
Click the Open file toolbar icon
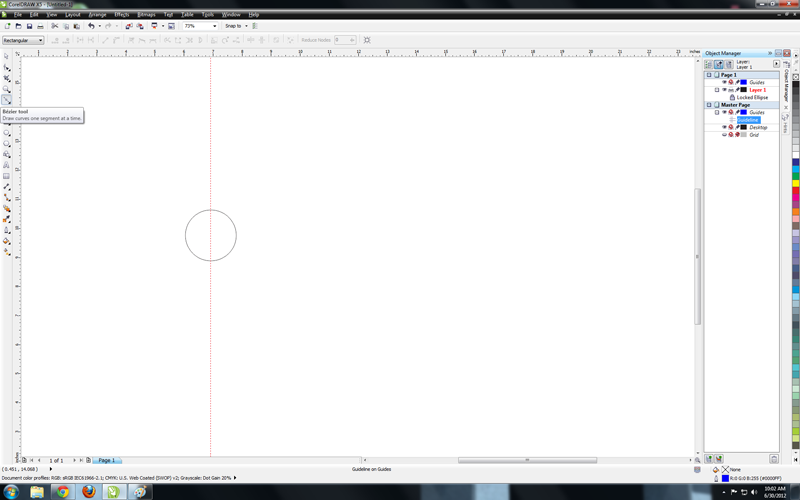(18, 26)
